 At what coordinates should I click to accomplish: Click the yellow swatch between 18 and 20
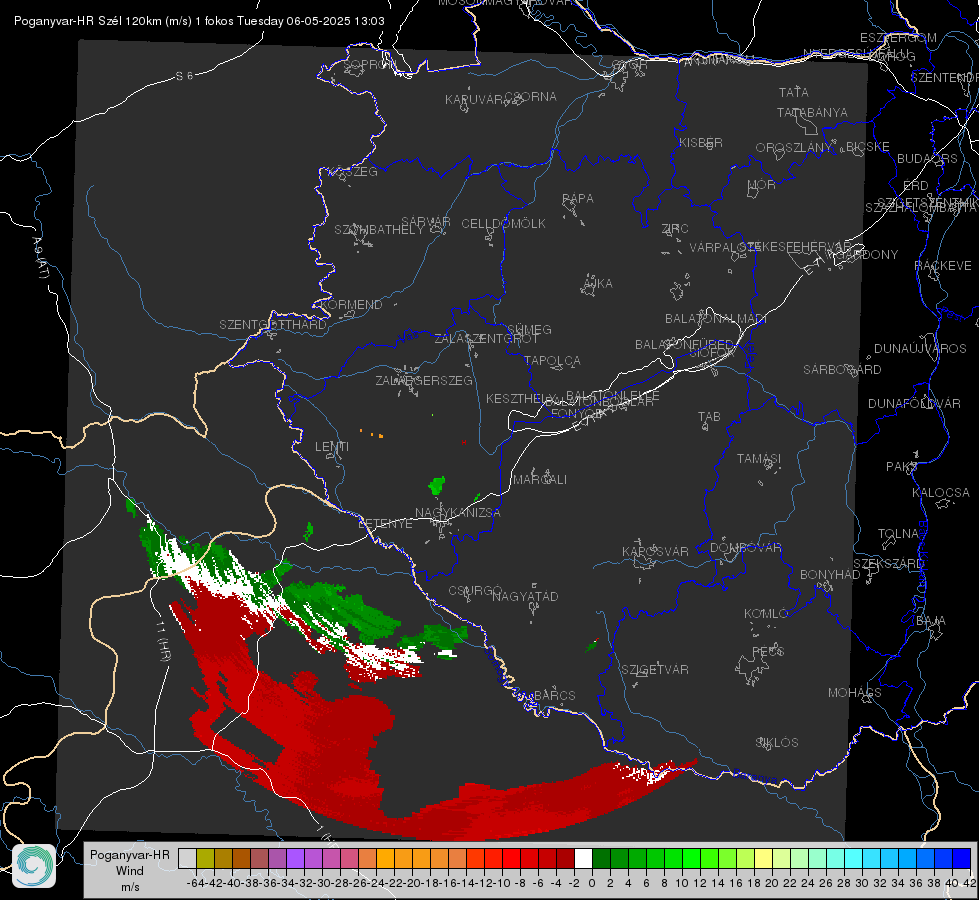tap(763, 858)
